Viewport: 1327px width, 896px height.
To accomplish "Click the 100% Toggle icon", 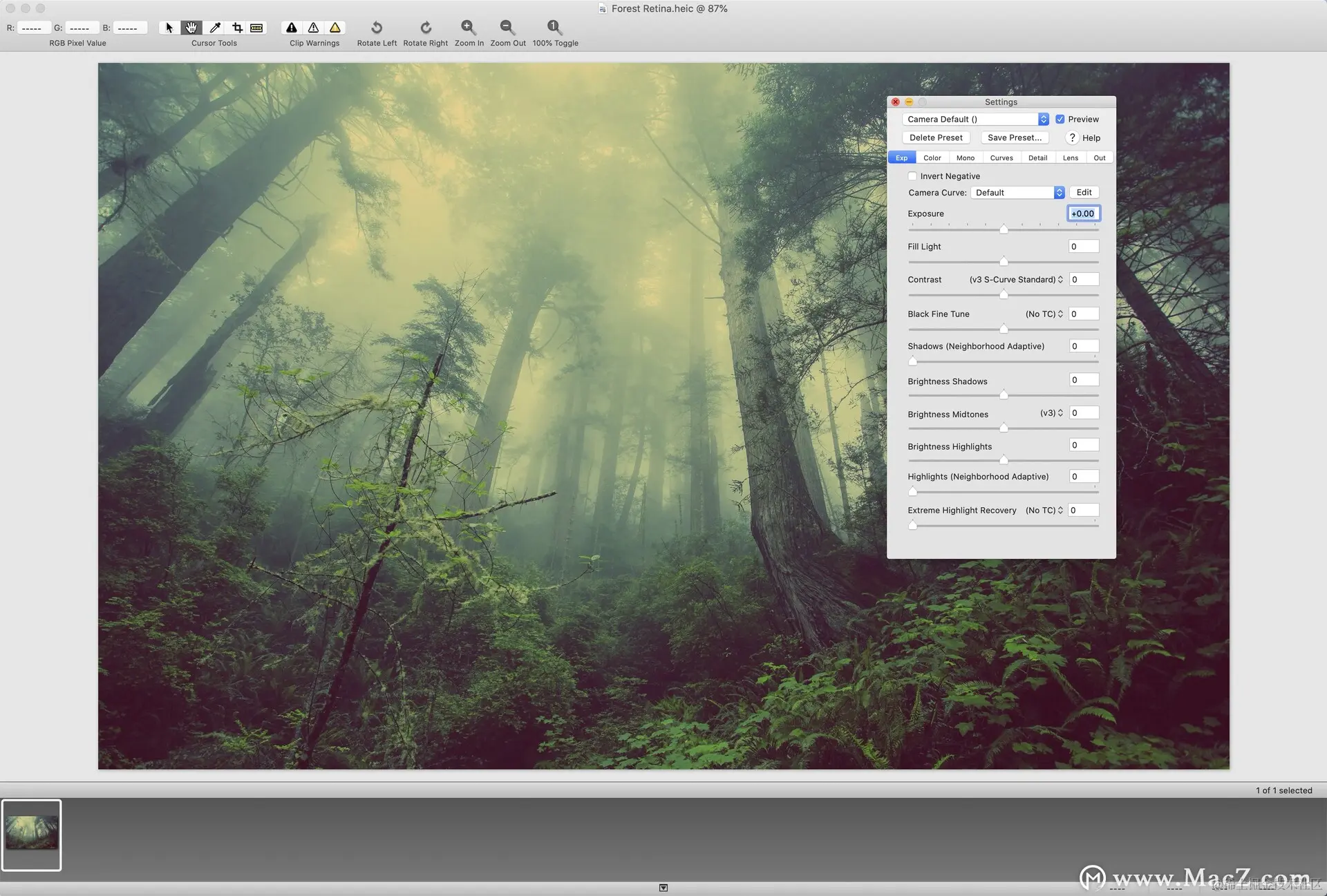I will click(x=554, y=28).
